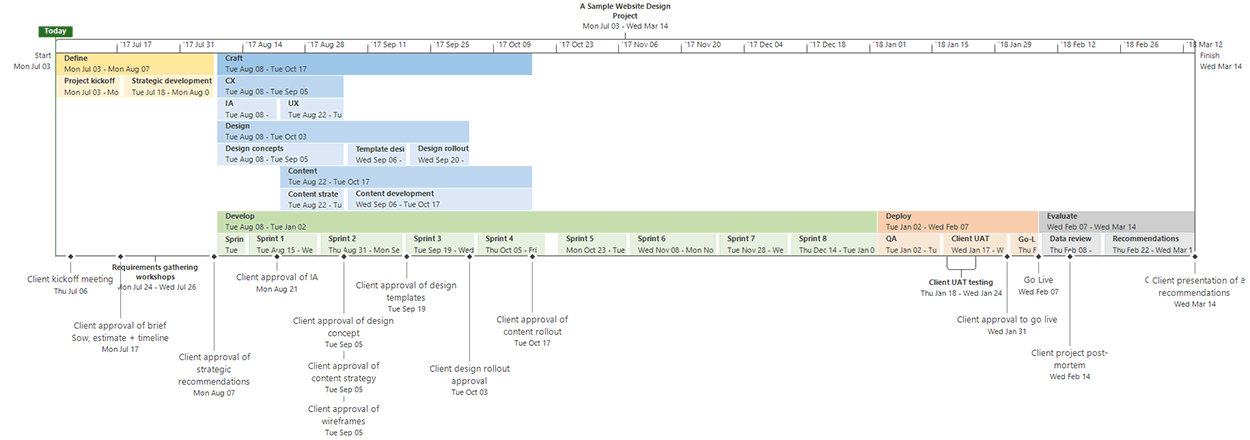The image size is (1250, 440).
Task: Click the '17 Aug 14 timescale date
Action: 264,45
